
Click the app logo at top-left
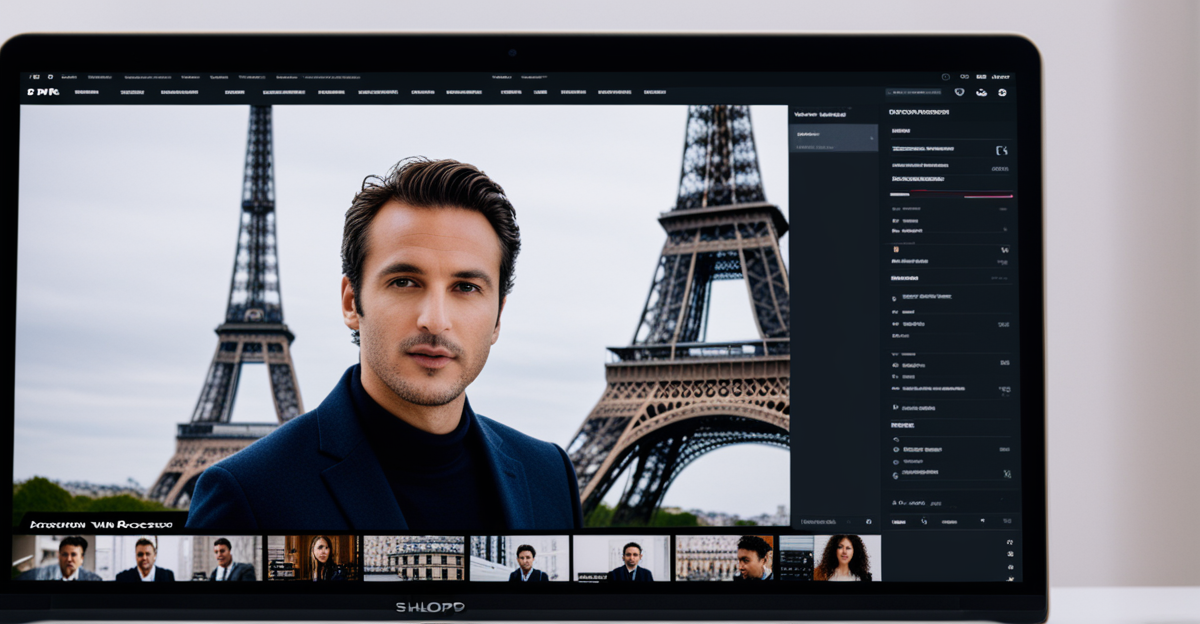tap(43, 92)
